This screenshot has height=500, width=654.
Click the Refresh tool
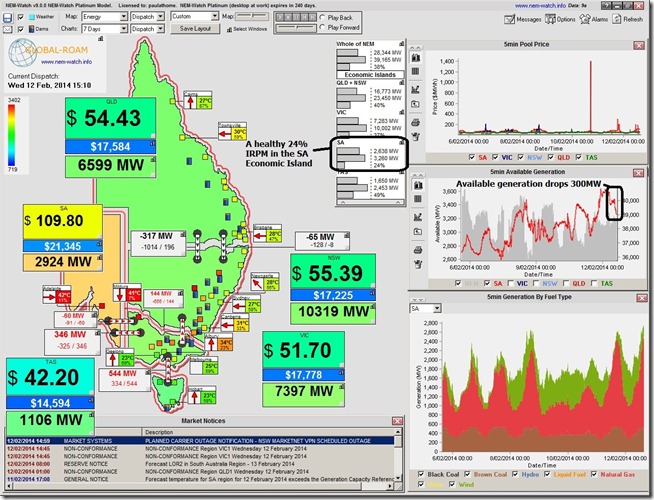[x=628, y=19]
